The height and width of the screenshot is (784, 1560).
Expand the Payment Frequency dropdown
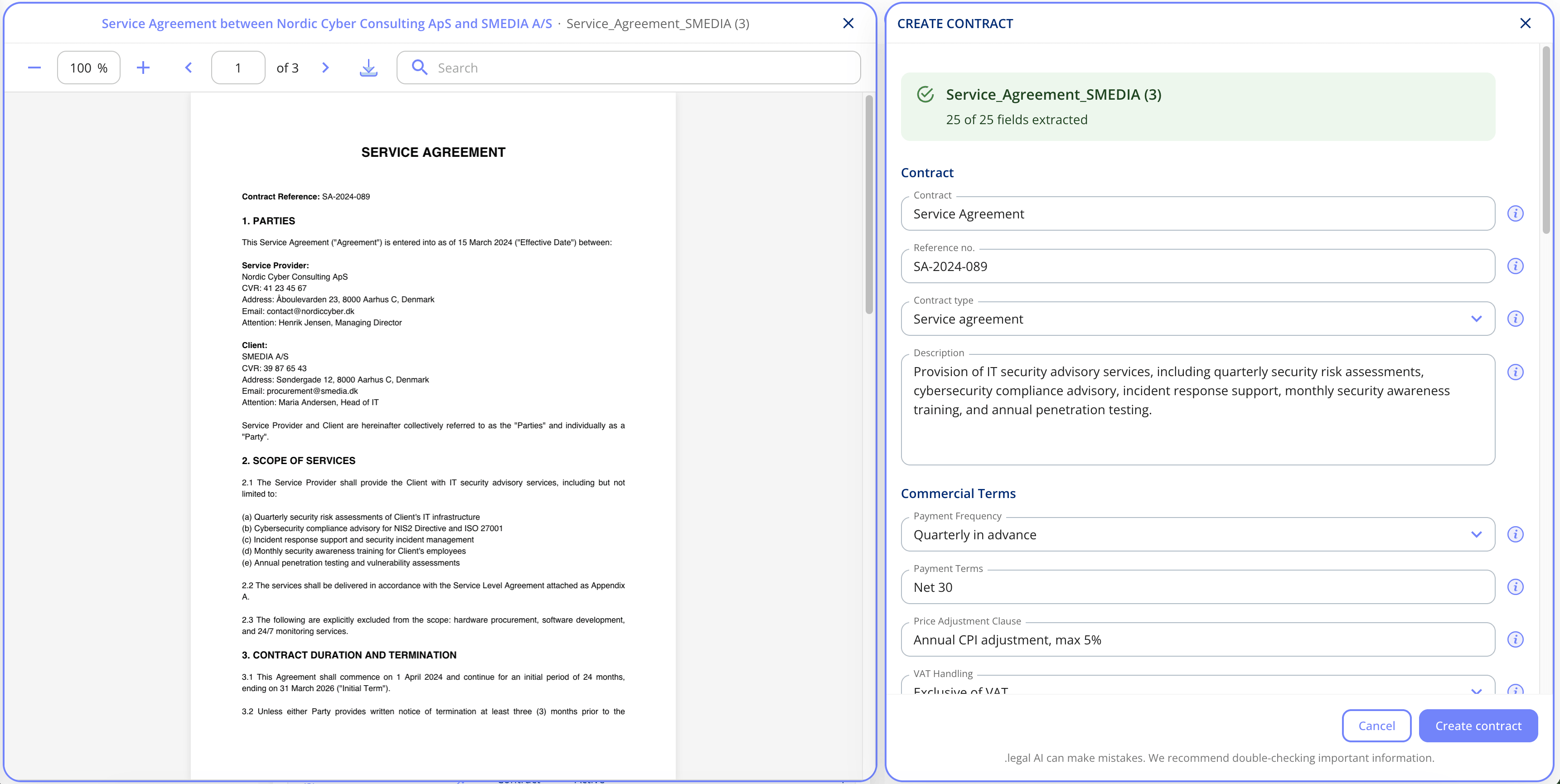coord(1476,535)
